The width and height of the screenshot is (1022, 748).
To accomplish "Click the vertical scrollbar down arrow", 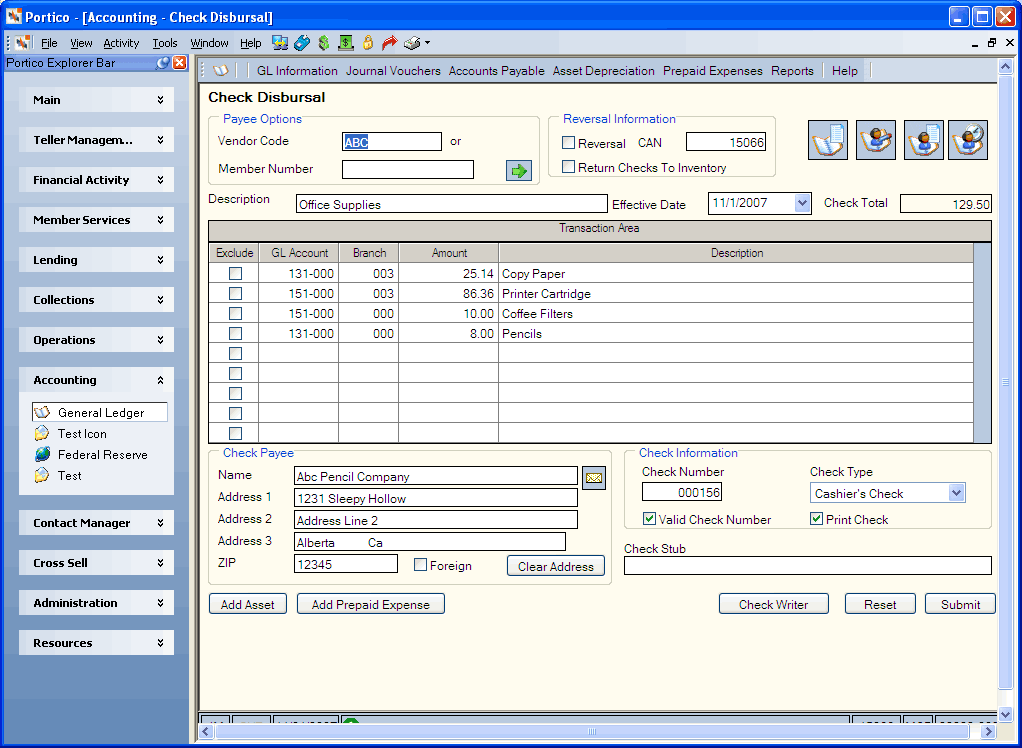I will [1005, 714].
